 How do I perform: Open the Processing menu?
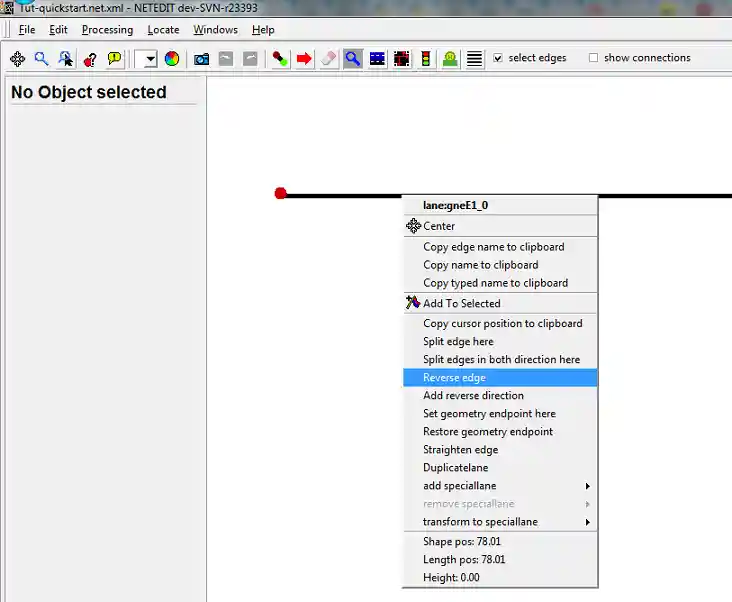(x=107, y=30)
